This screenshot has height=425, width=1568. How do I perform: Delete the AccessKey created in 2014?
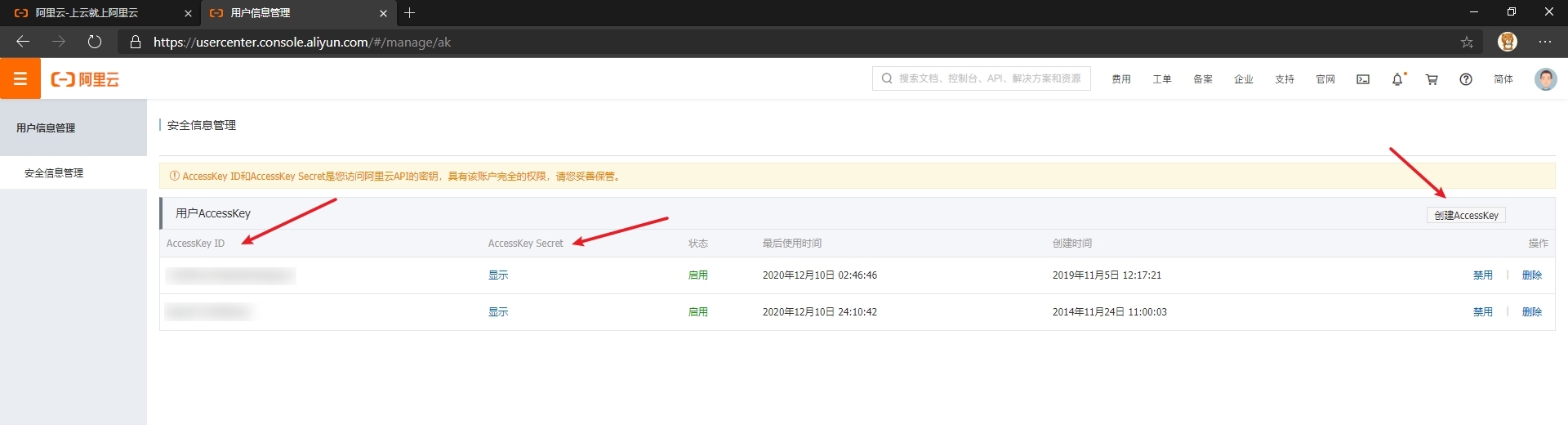pyautogui.click(x=1532, y=312)
